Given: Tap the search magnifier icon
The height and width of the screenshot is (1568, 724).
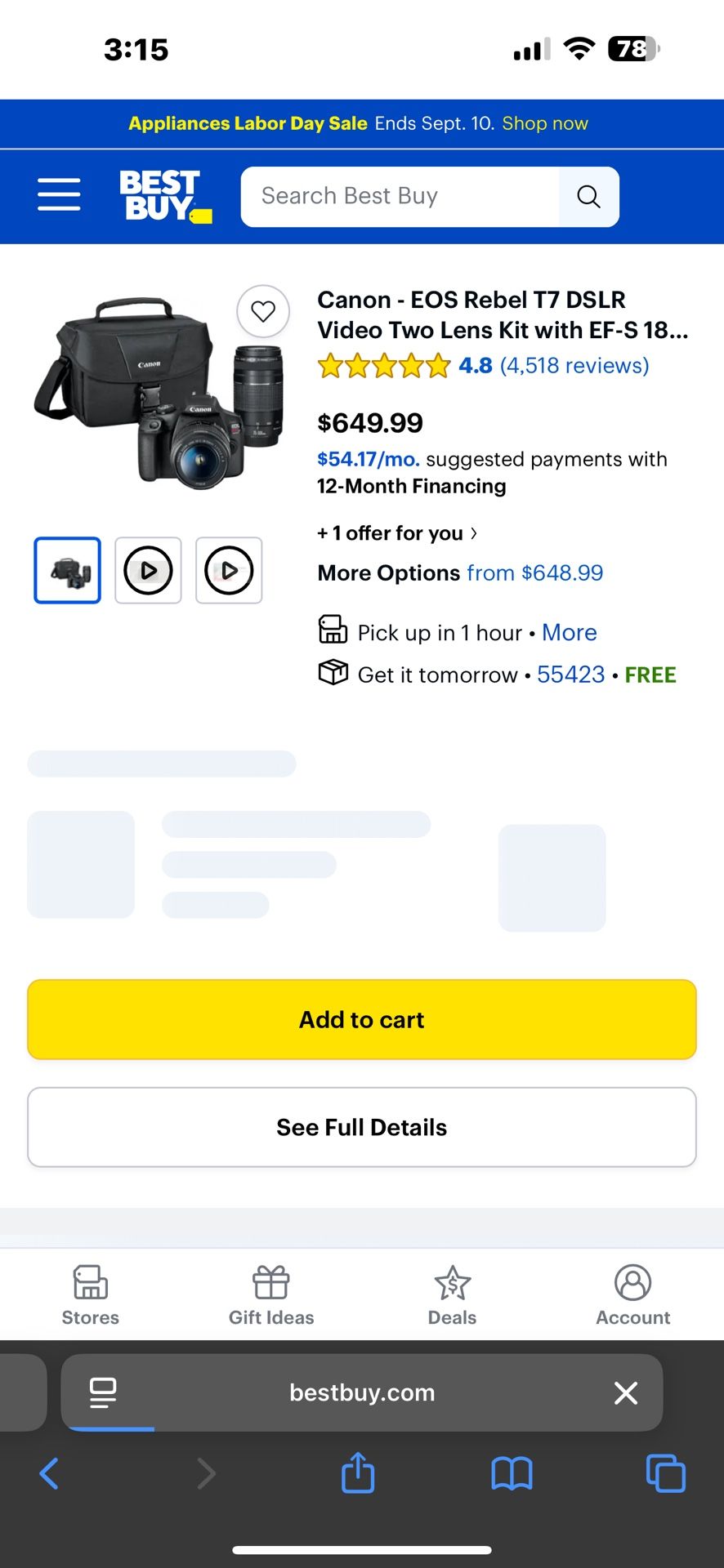Looking at the screenshot, I should [588, 197].
